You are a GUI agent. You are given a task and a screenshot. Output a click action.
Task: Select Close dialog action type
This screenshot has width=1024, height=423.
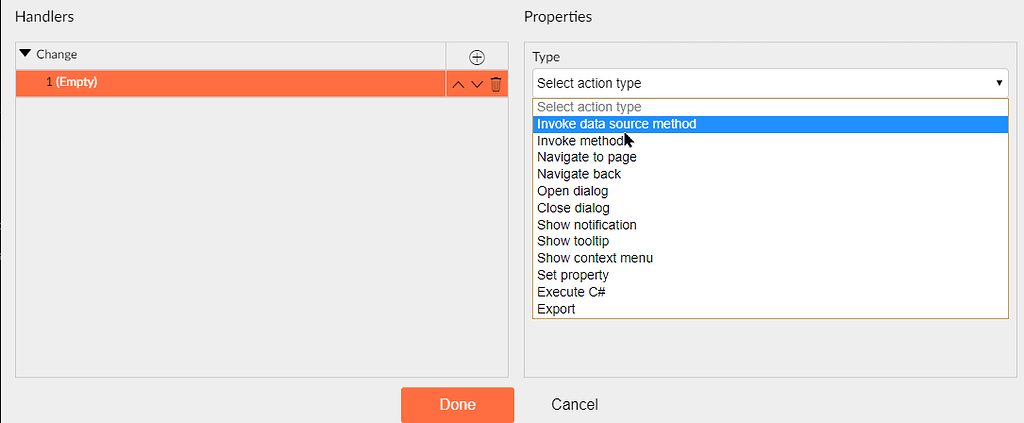pyautogui.click(x=771, y=208)
